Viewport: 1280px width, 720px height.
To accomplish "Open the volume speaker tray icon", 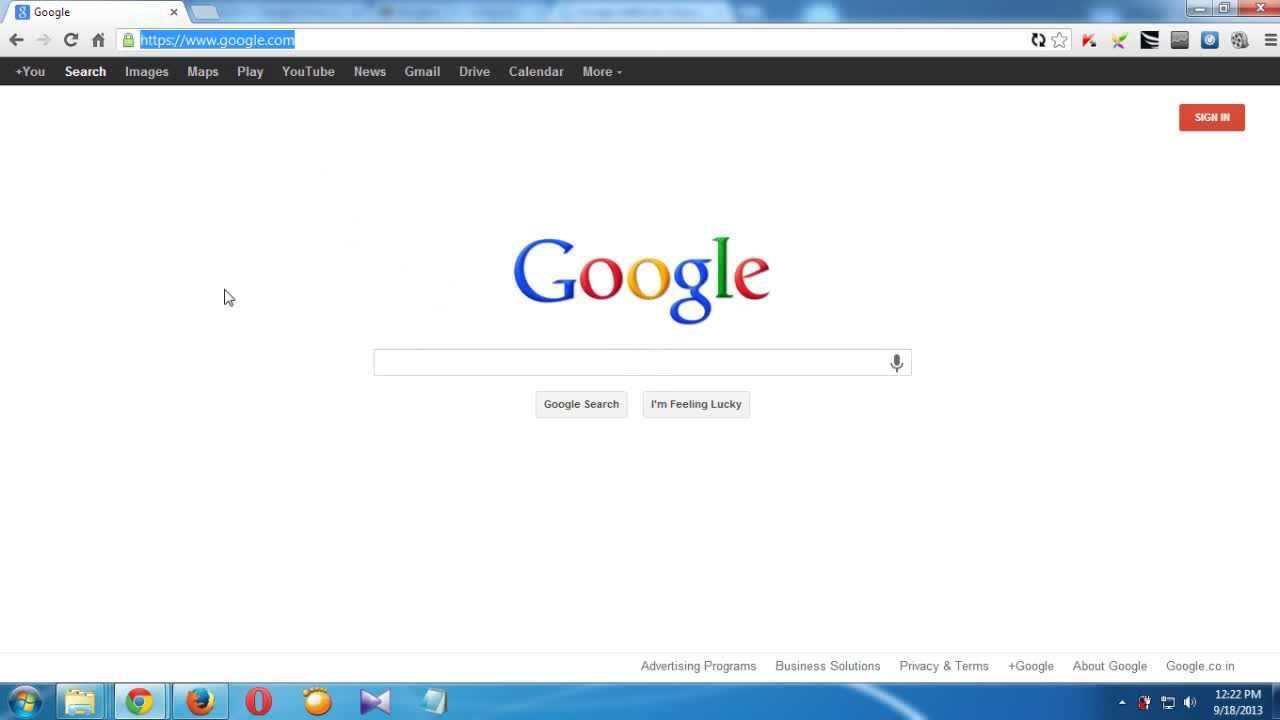I will (1190, 702).
